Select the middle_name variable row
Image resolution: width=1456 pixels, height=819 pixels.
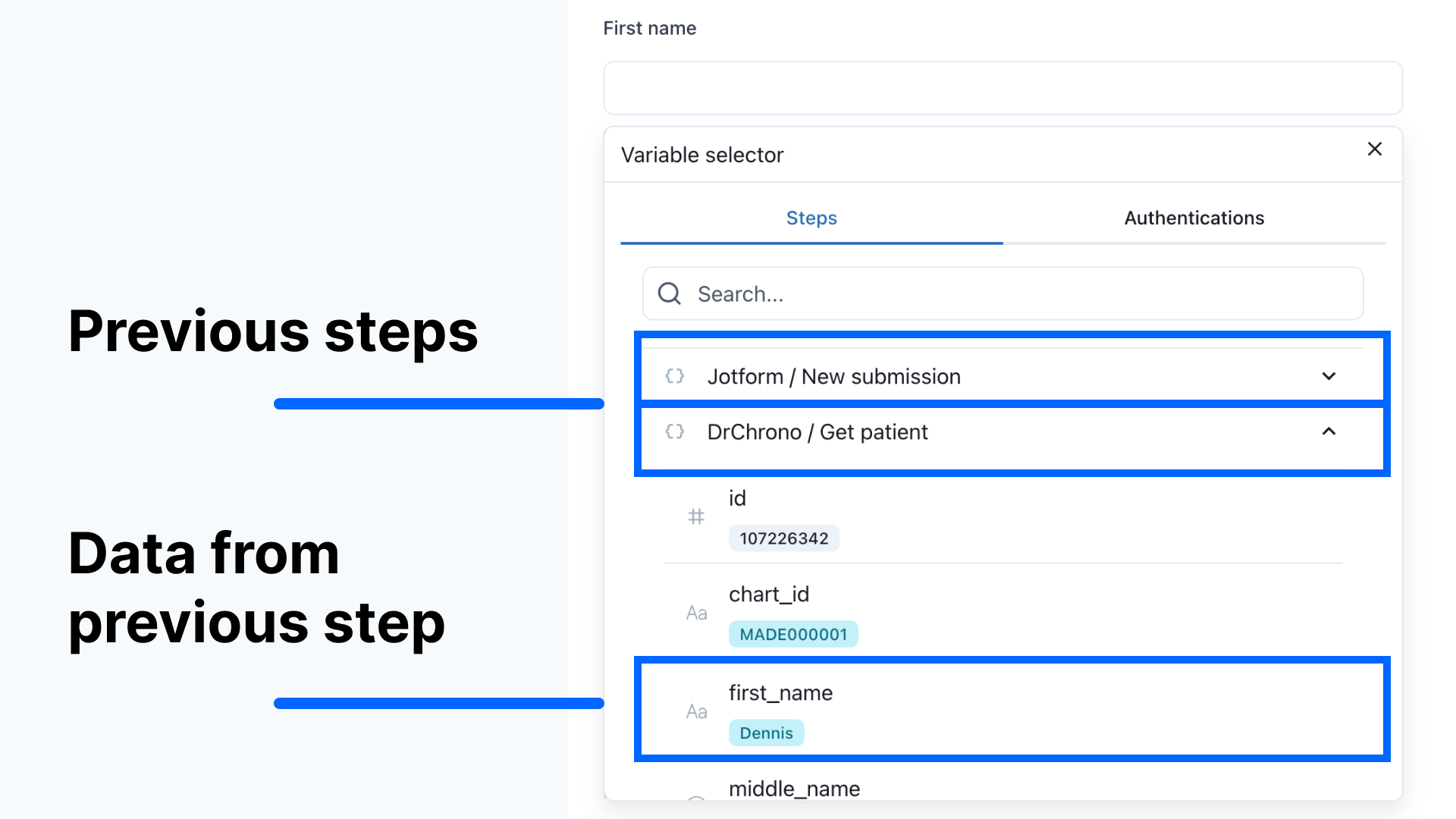click(x=1003, y=789)
